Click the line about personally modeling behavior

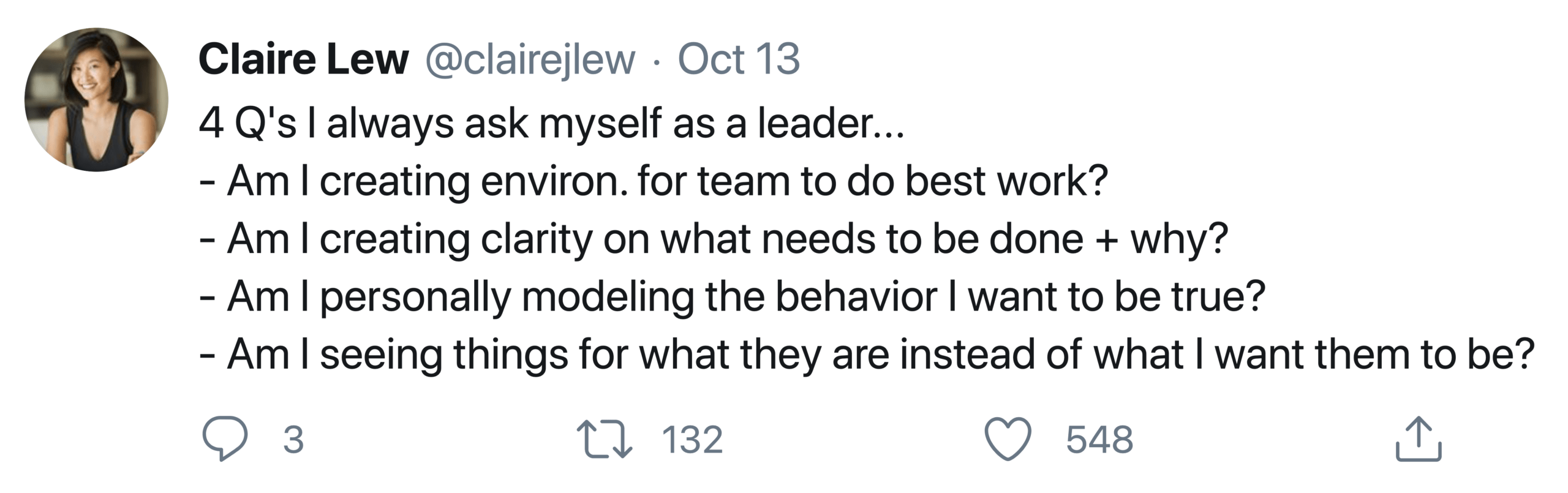point(732,296)
